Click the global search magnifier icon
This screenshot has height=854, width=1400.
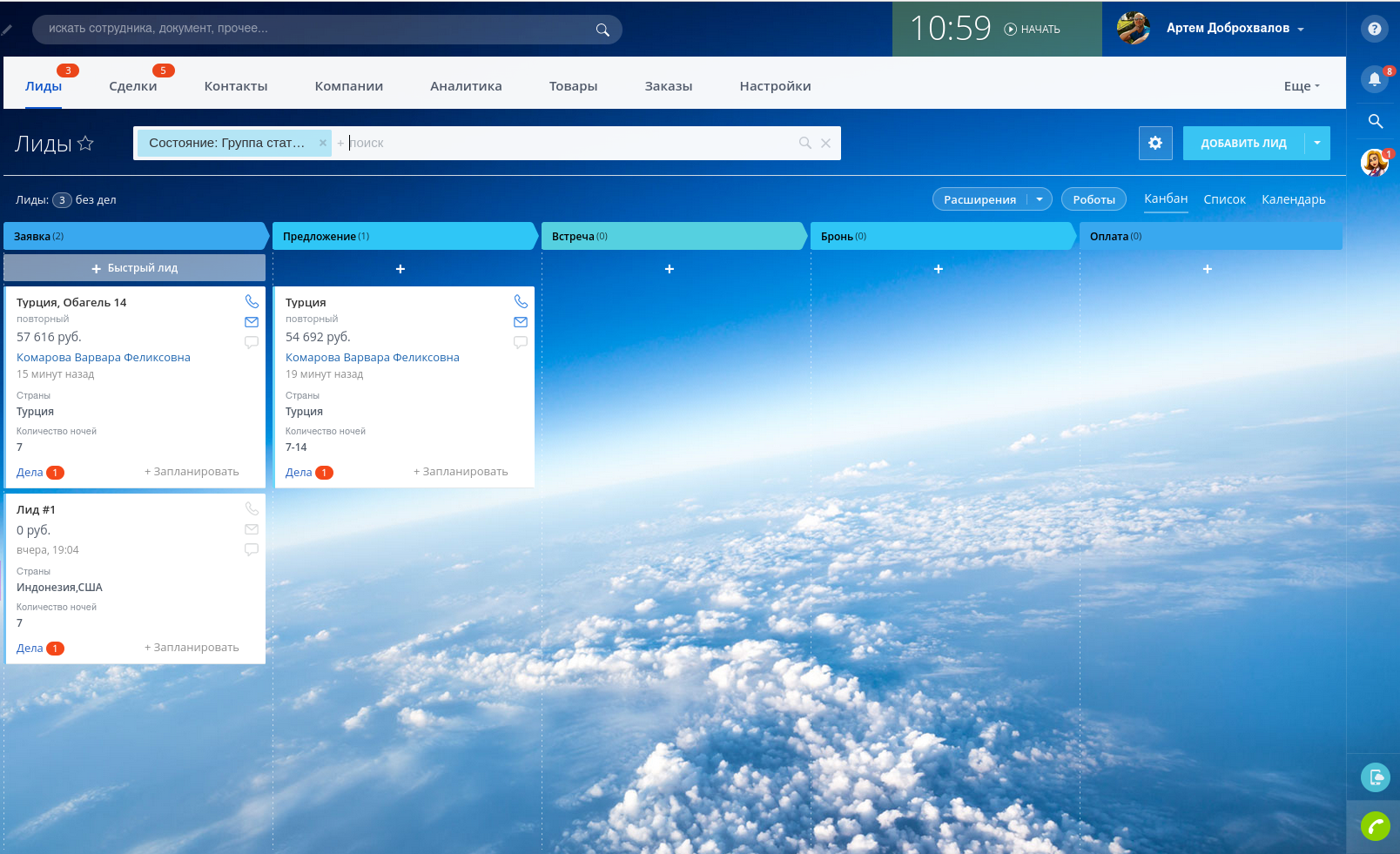[602, 30]
